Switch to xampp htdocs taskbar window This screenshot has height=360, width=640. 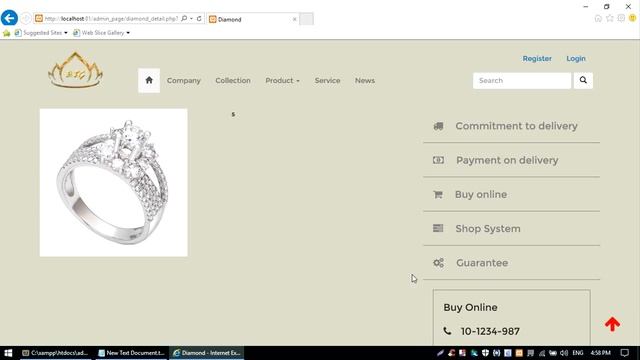55,353
